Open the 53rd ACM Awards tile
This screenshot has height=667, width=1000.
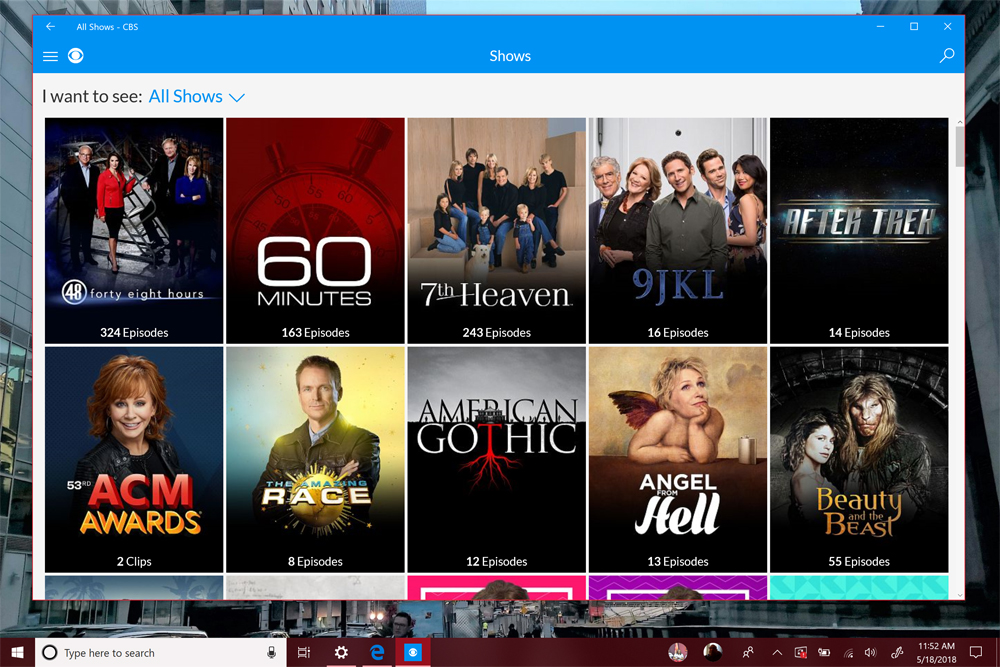(x=134, y=460)
